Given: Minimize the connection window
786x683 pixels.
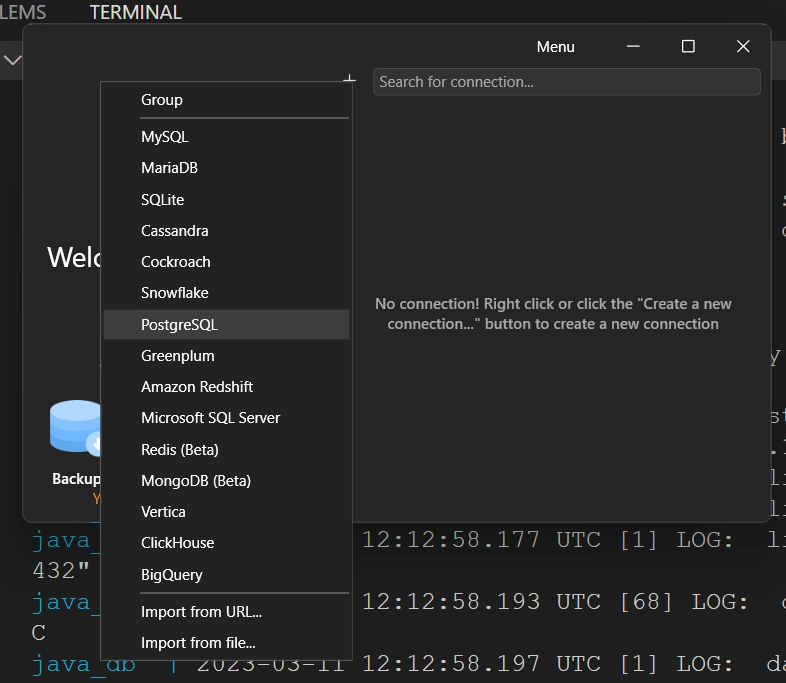Looking at the screenshot, I should point(633,46).
